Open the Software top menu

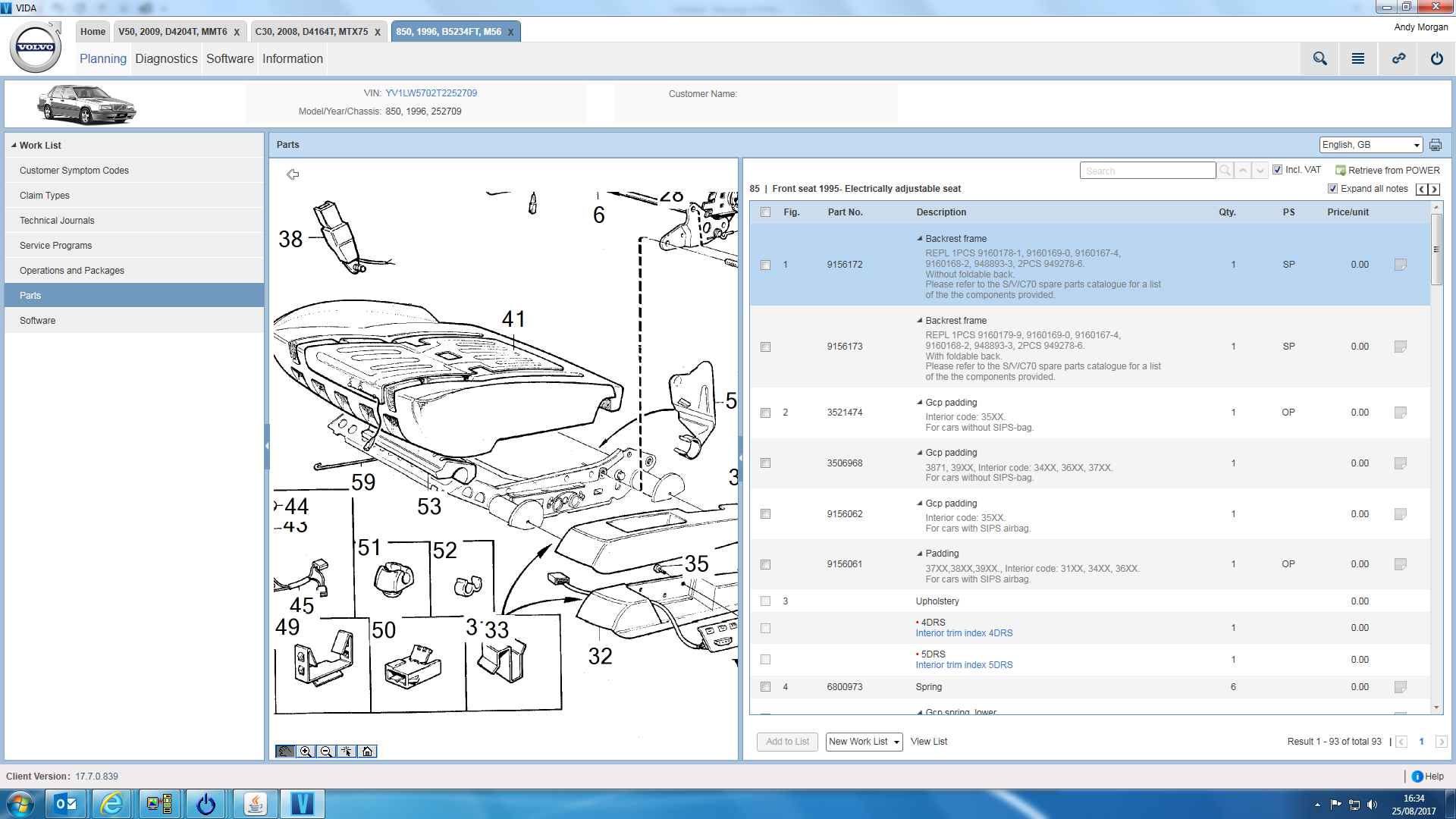point(230,58)
